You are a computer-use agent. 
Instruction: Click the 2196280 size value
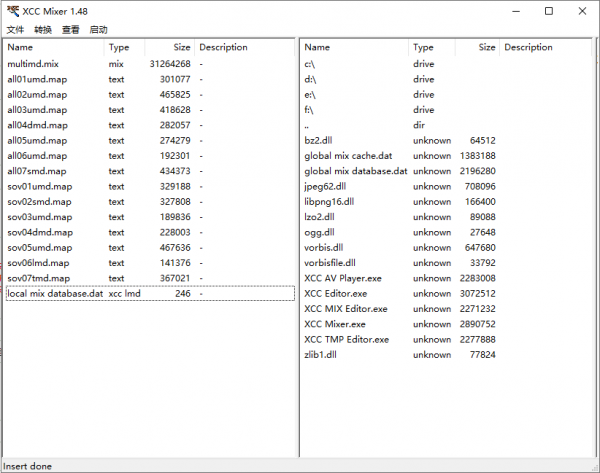pos(478,171)
